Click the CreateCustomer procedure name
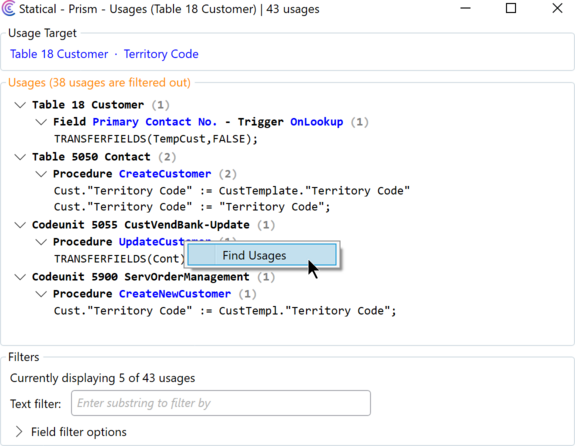 pos(165,174)
